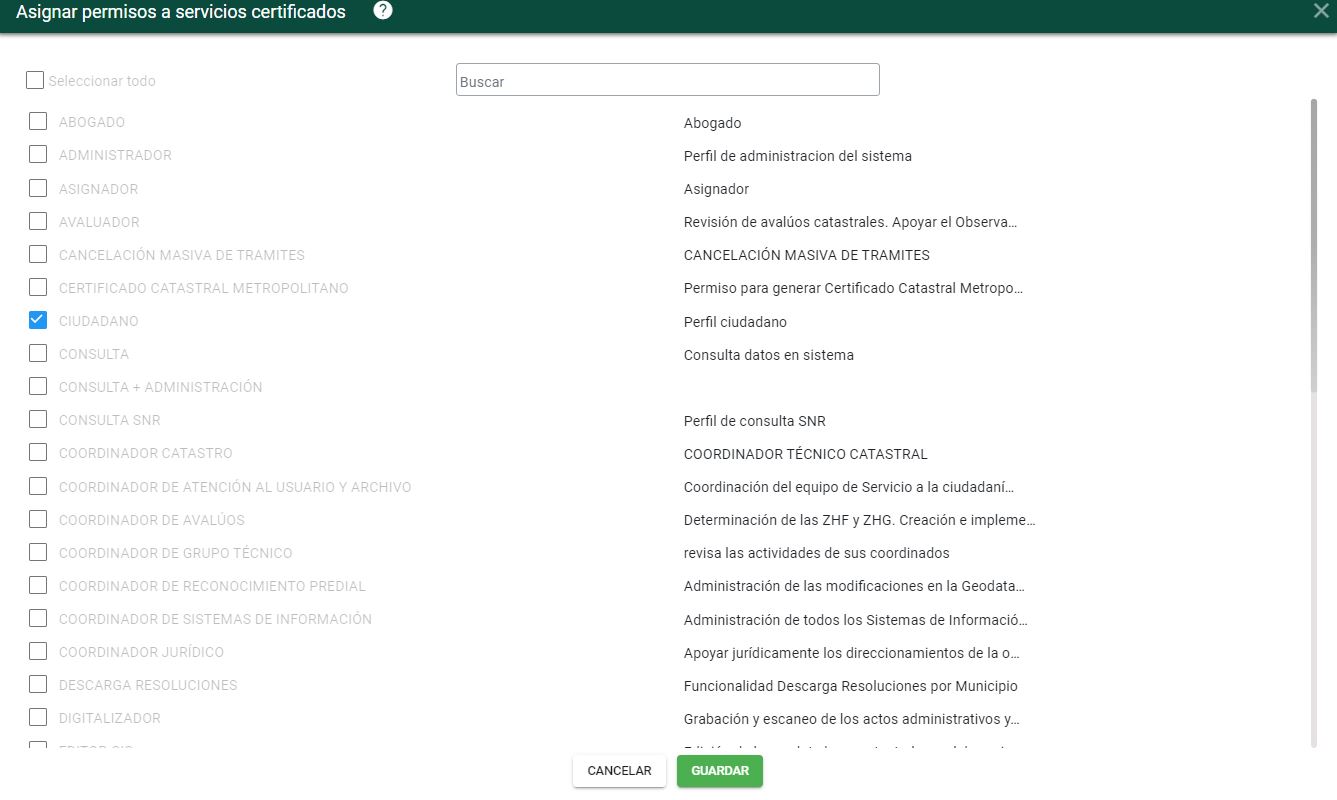Enable CANCELACIÓN MASIVA DE TRAMITES checkbox
This screenshot has height=800, width=1337.
click(x=38, y=254)
